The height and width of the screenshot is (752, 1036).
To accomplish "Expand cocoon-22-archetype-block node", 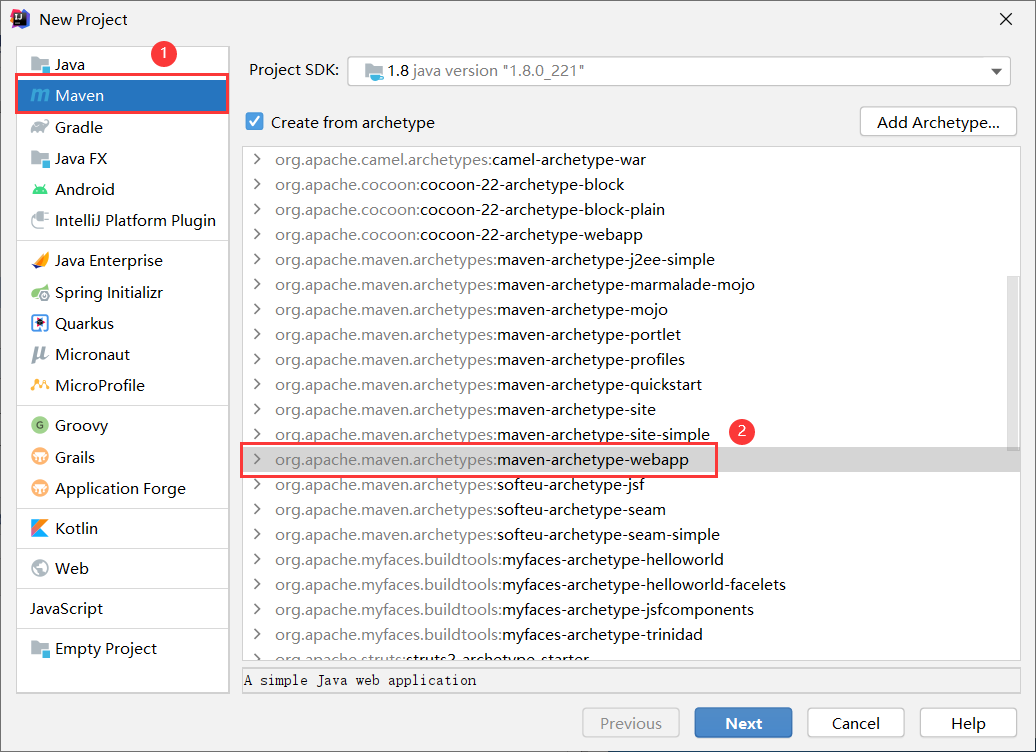I will click(x=258, y=184).
